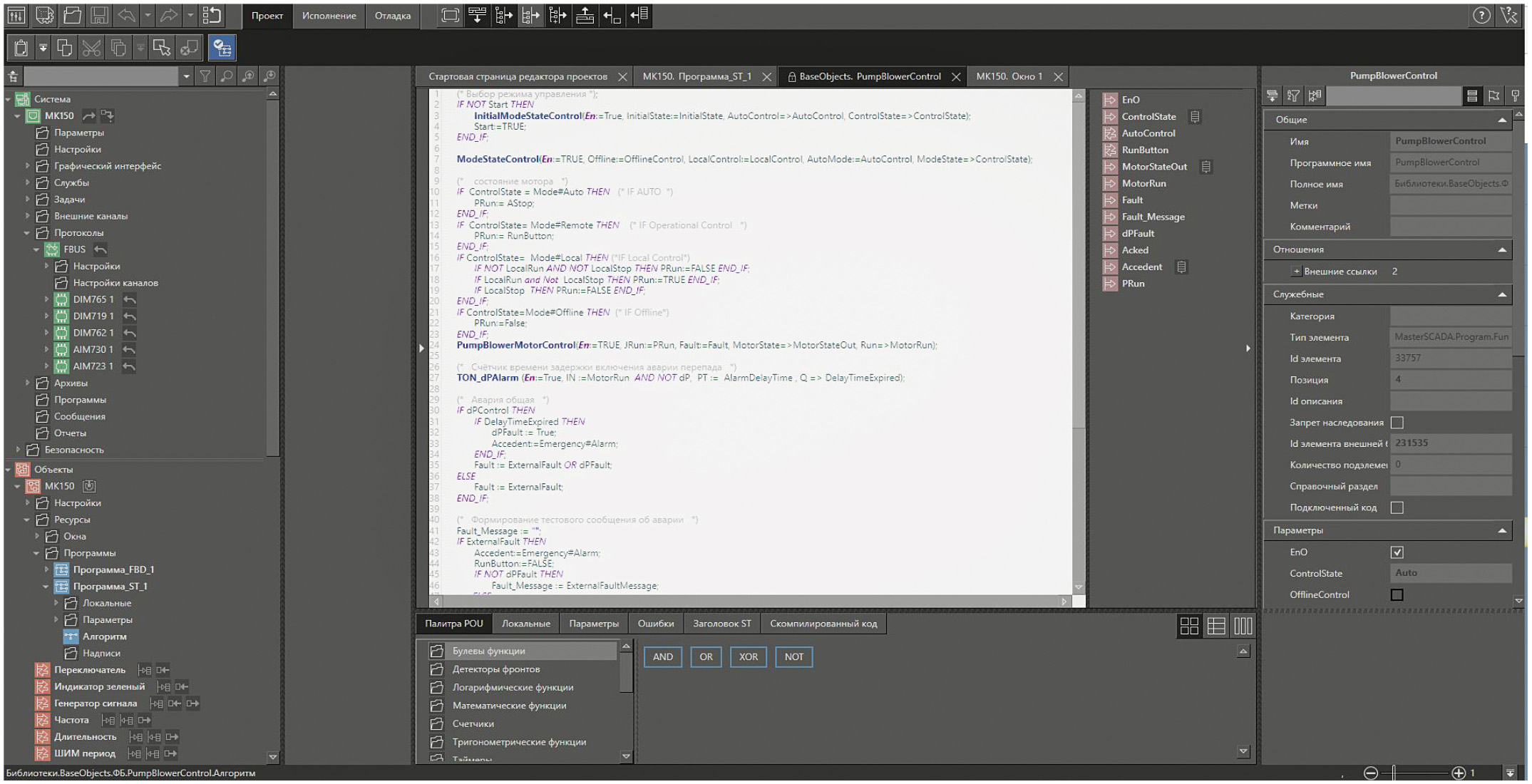This screenshot has width=1532, height=784.
Task: Expand the DIM765 1 module node
Action: [47, 299]
